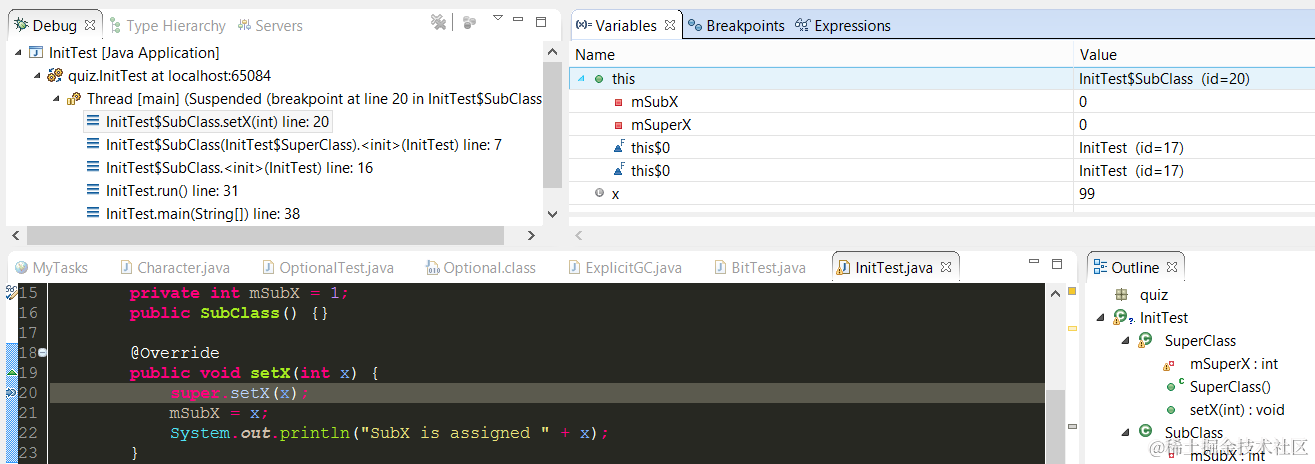Maximize the Debug view panel
Image resolution: width=1315 pixels, height=464 pixels.
click(x=541, y=21)
